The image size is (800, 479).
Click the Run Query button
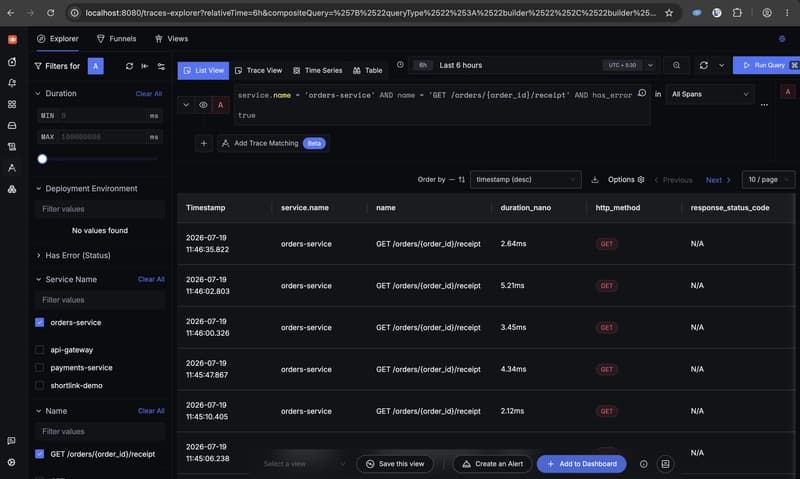[766, 65]
